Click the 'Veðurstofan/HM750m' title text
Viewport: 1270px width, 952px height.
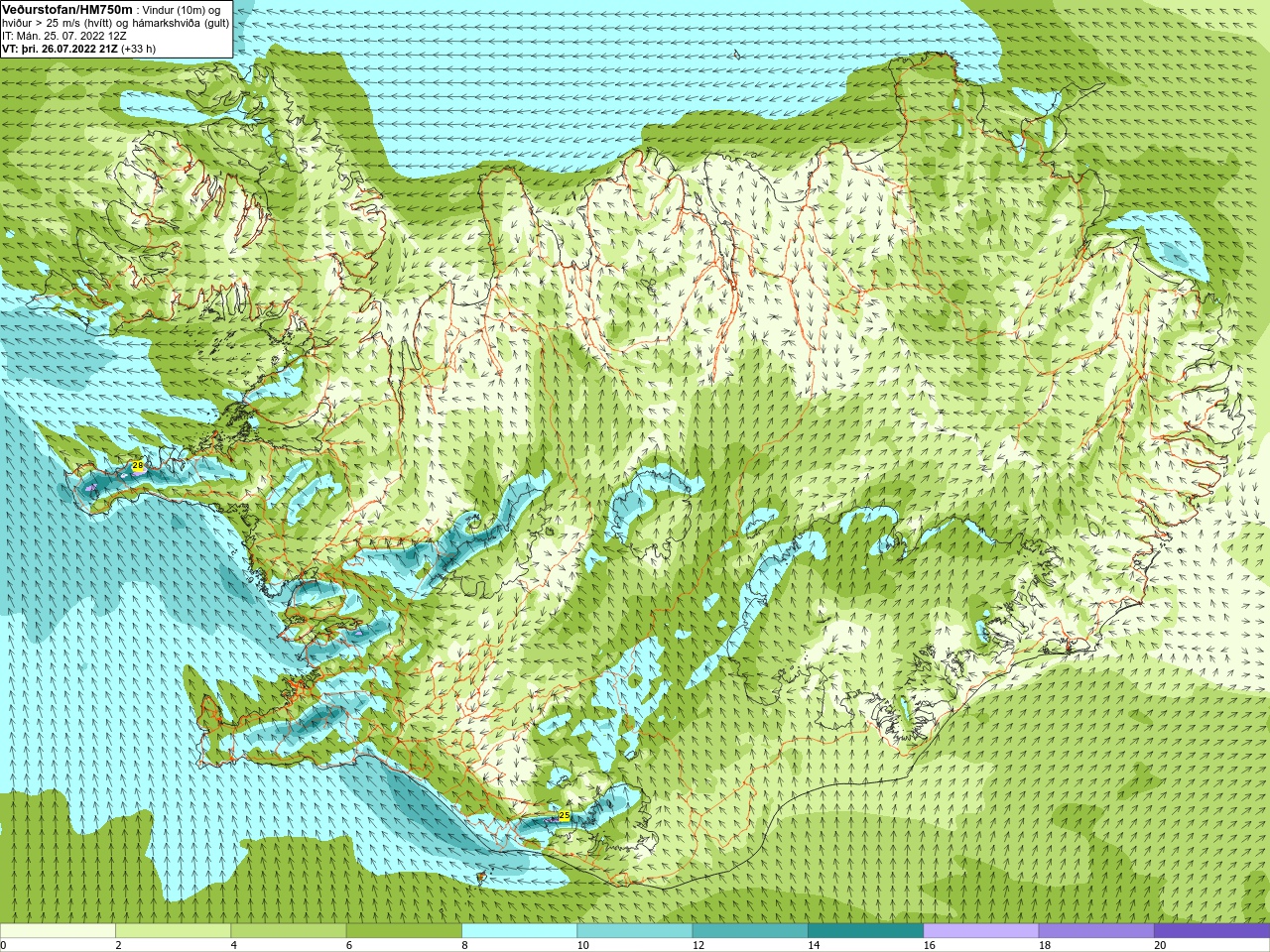[66, 9]
